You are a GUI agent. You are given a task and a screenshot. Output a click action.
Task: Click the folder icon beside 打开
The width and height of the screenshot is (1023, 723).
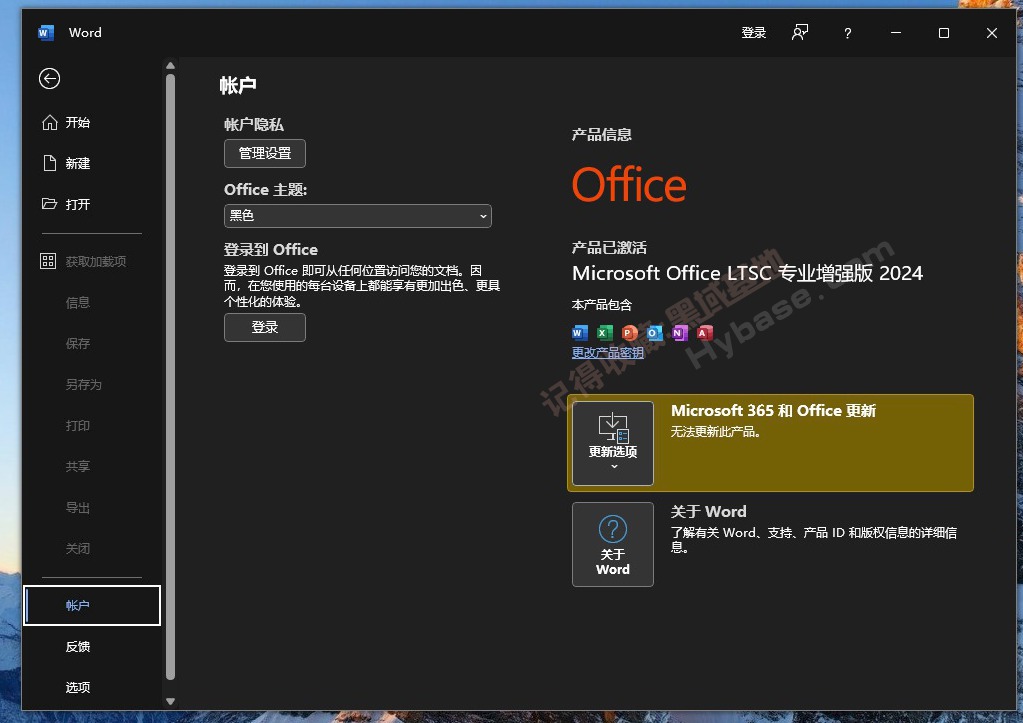[x=50, y=204]
